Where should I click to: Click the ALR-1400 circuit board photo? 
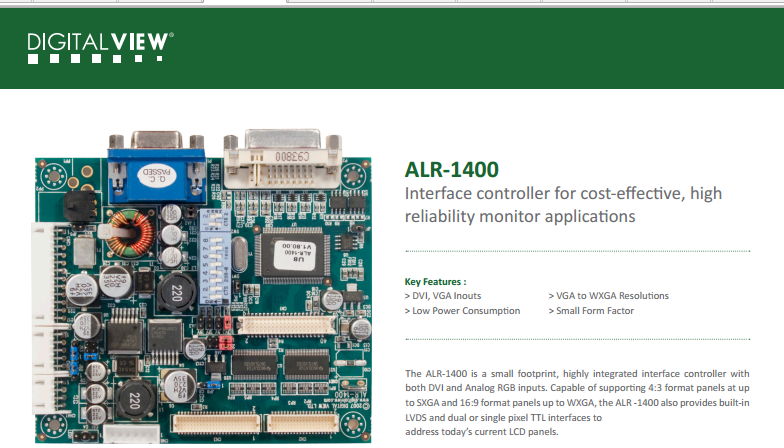point(203,286)
